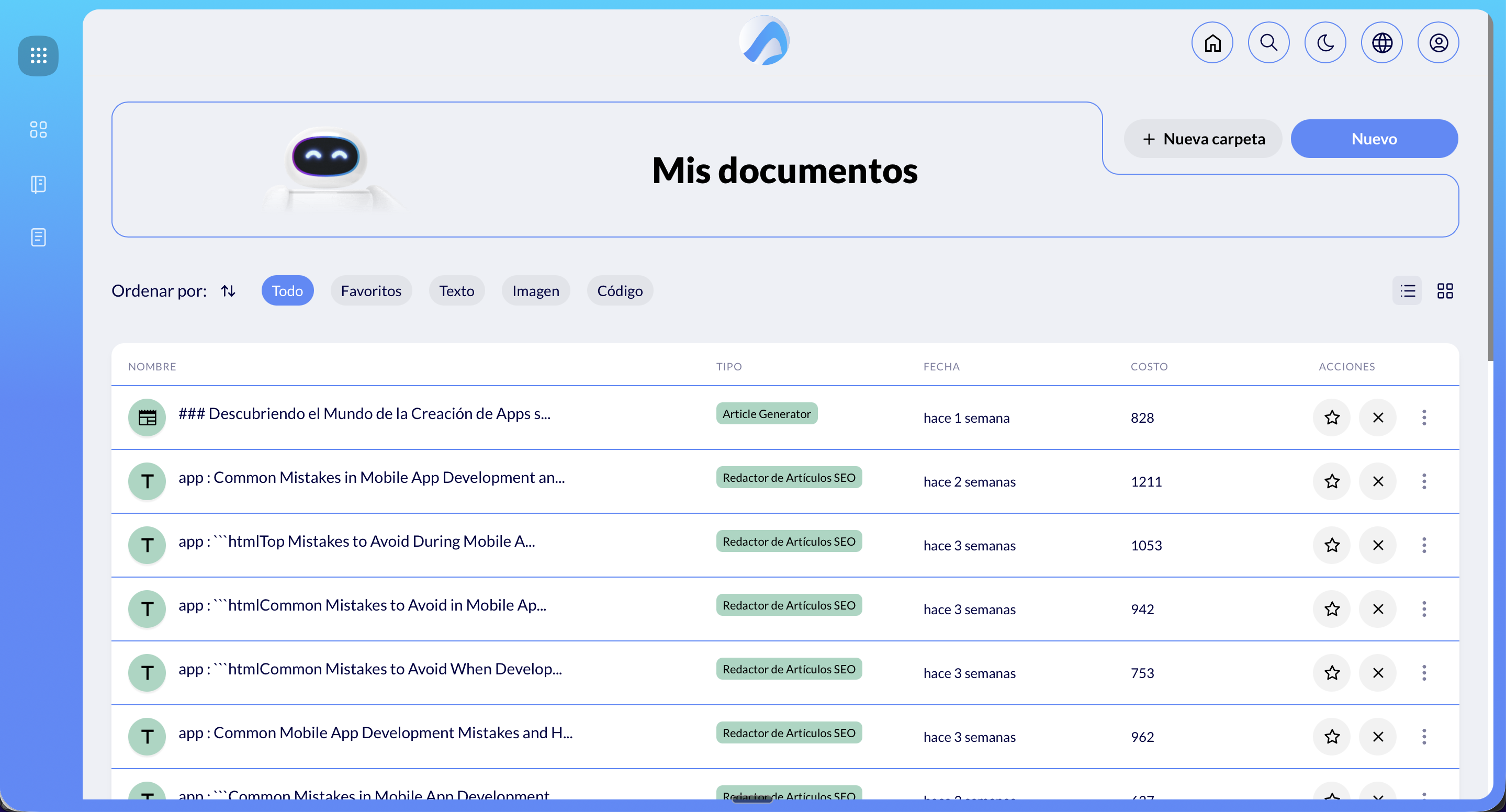Screen dimensions: 1506x812
Task: Switch to grid view layout
Action: pyautogui.click(x=1445, y=290)
